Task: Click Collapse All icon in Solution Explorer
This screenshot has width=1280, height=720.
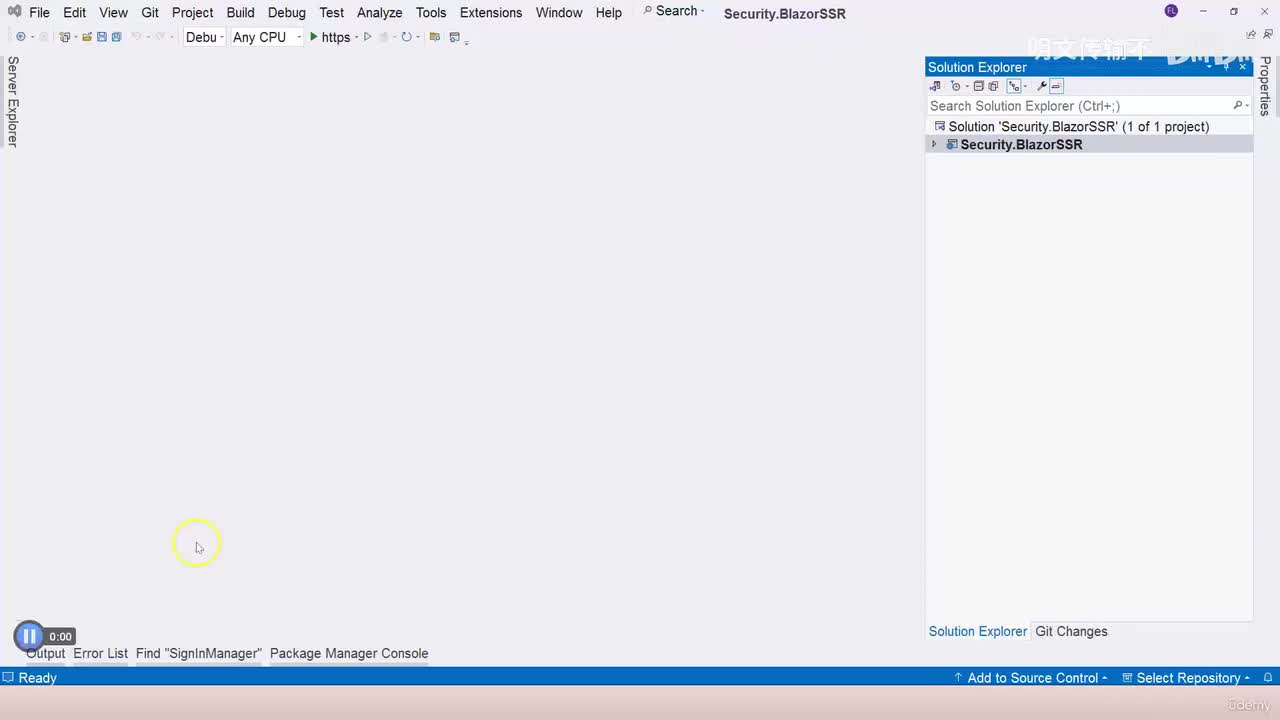Action: 979,86
